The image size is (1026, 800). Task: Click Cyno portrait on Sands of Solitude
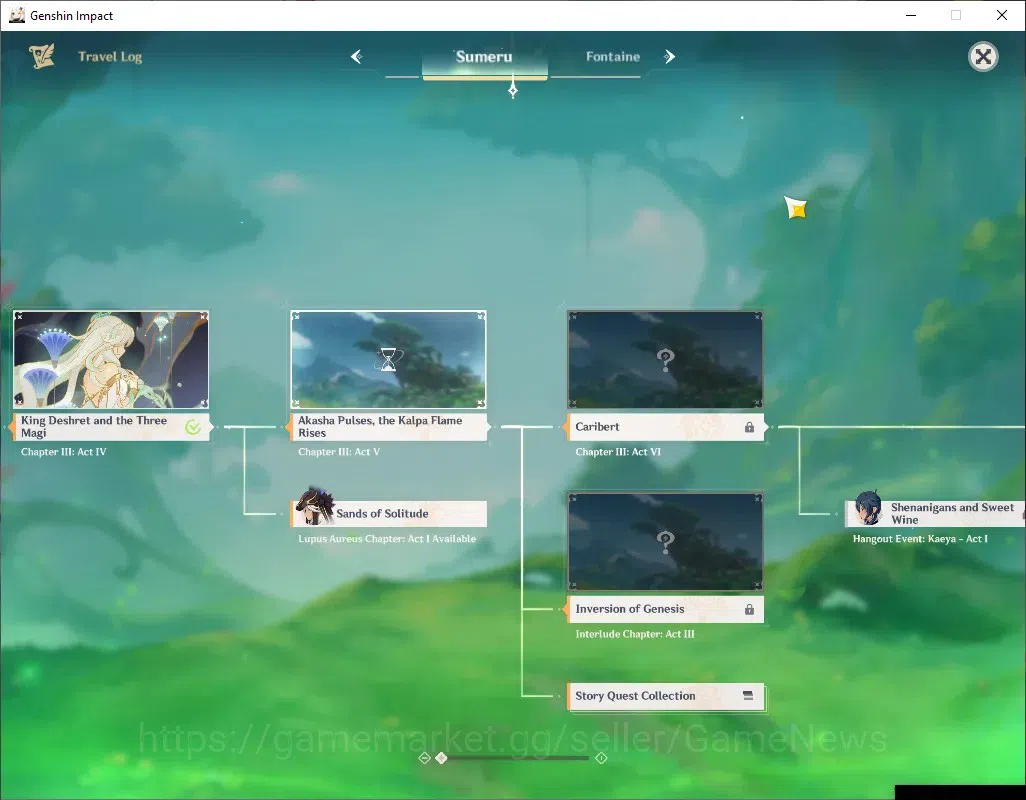click(x=315, y=506)
